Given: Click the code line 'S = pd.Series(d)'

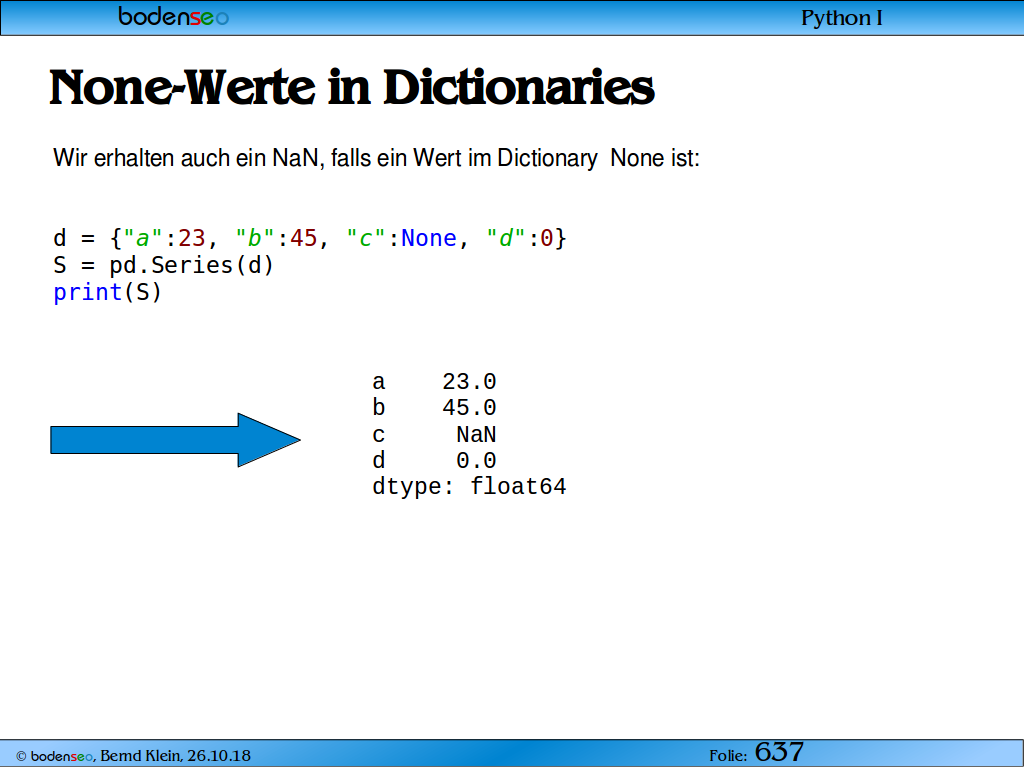Looking at the screenshot, I should 163,265.
